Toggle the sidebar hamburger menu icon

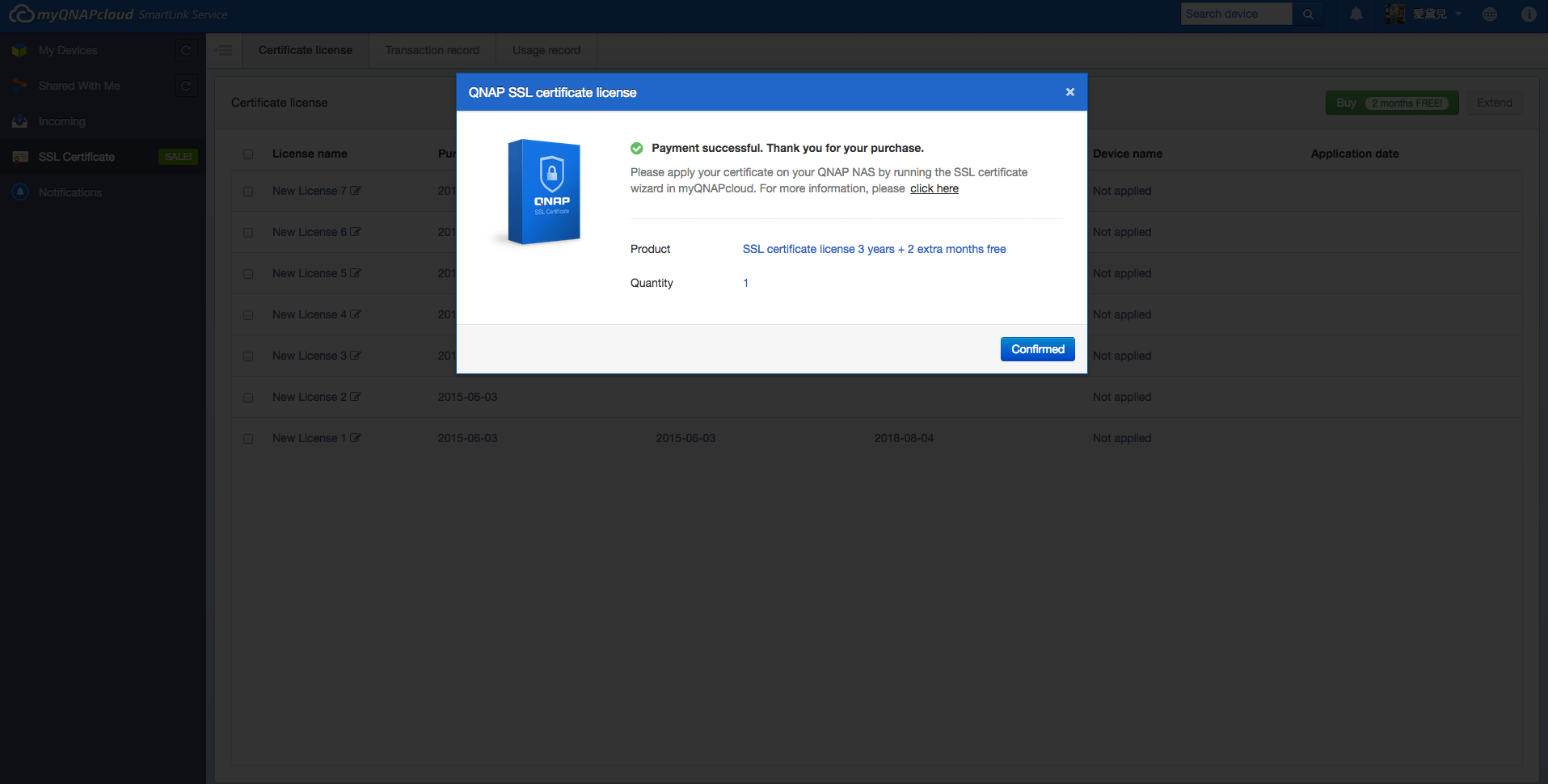(x=225, y=50)
